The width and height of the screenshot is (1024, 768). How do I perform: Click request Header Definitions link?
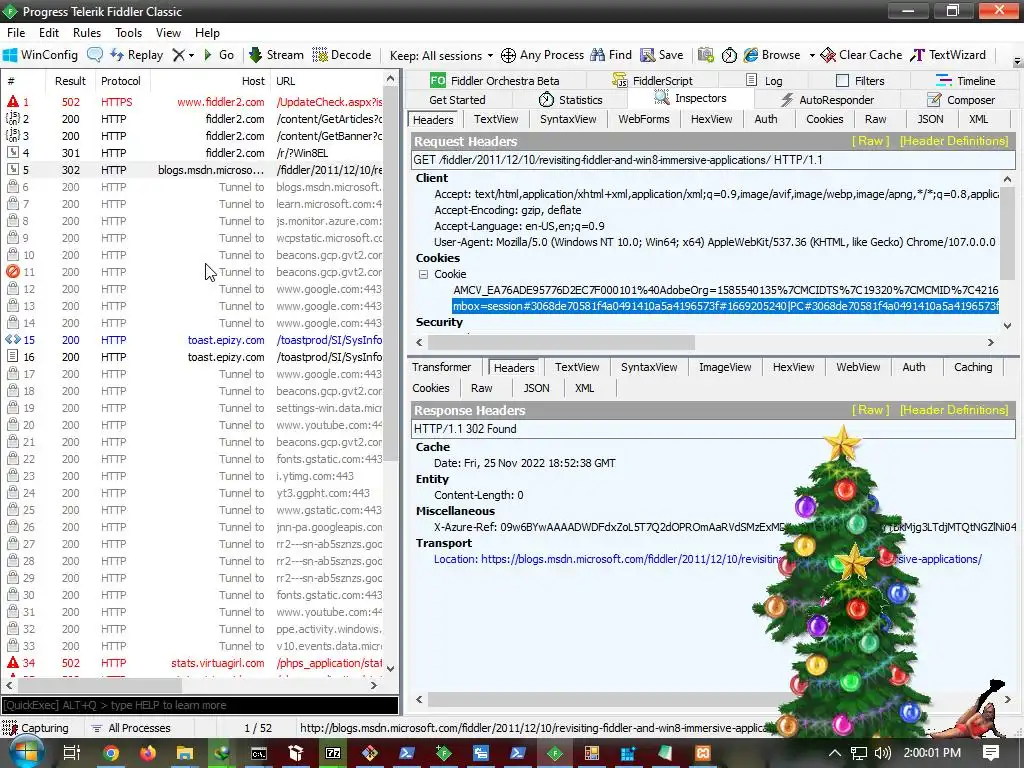(x=953, y=141)
